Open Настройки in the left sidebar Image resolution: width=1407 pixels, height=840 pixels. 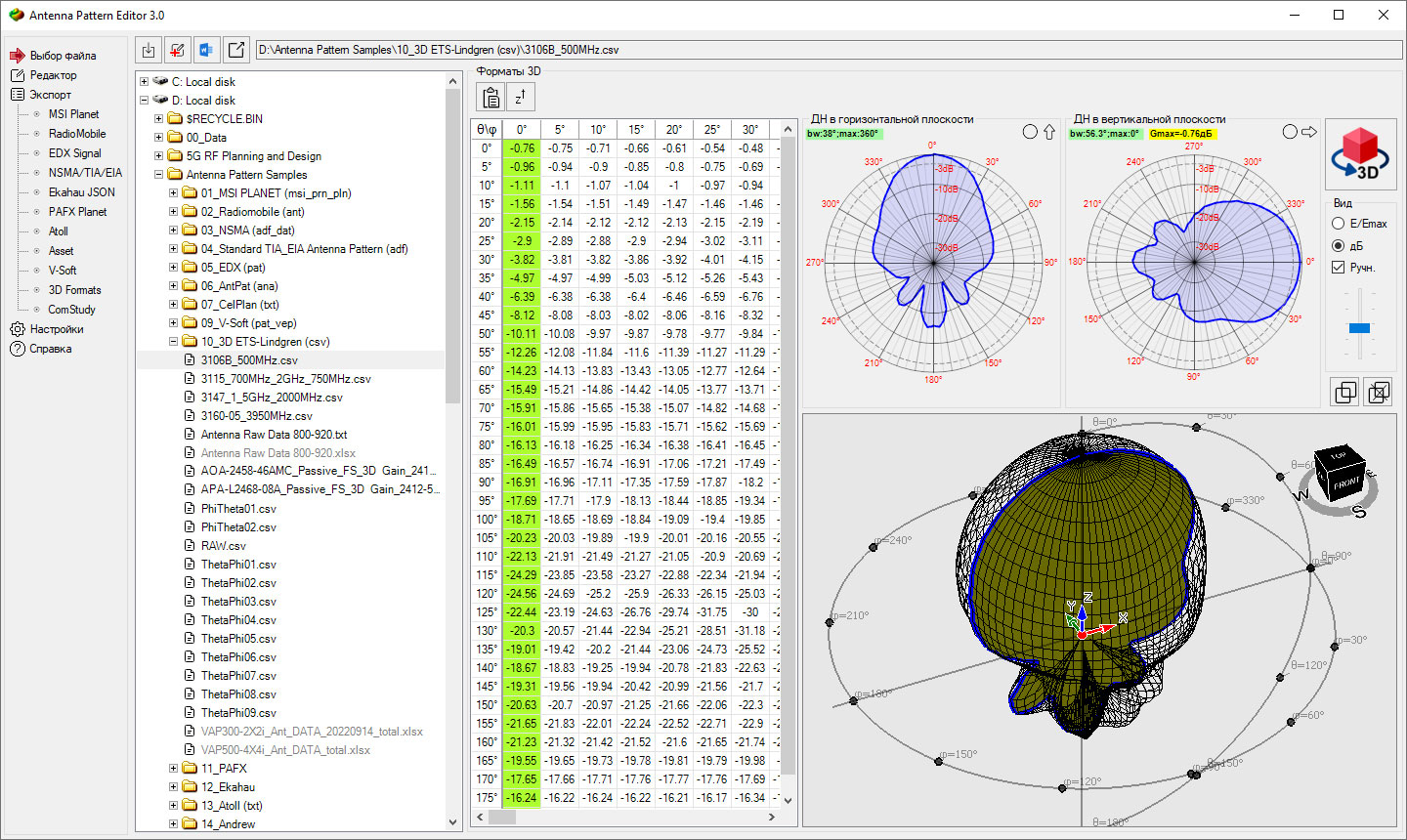(x=56, y=329)
